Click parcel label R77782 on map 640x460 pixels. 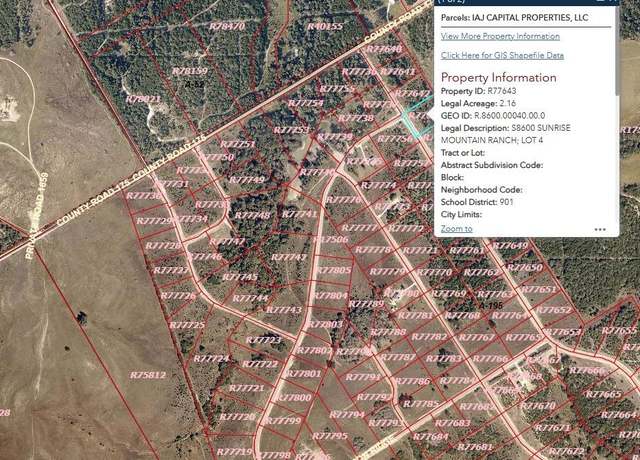(x=429, y=337)
